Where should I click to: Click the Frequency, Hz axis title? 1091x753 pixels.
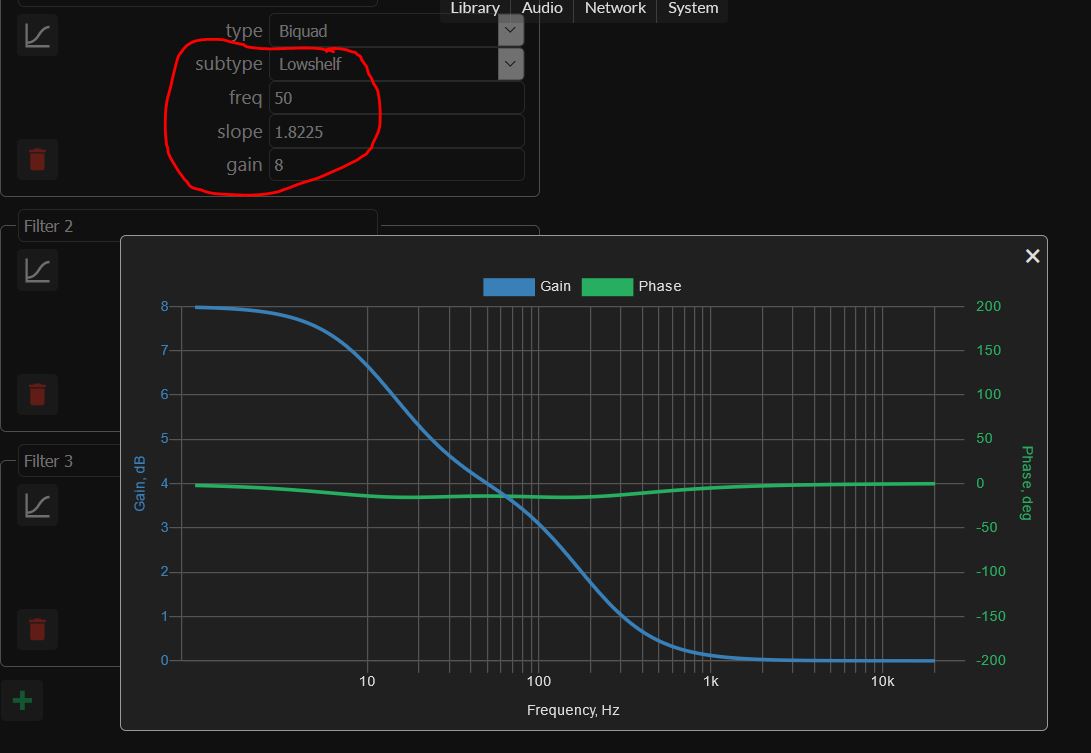click(573, 710)
